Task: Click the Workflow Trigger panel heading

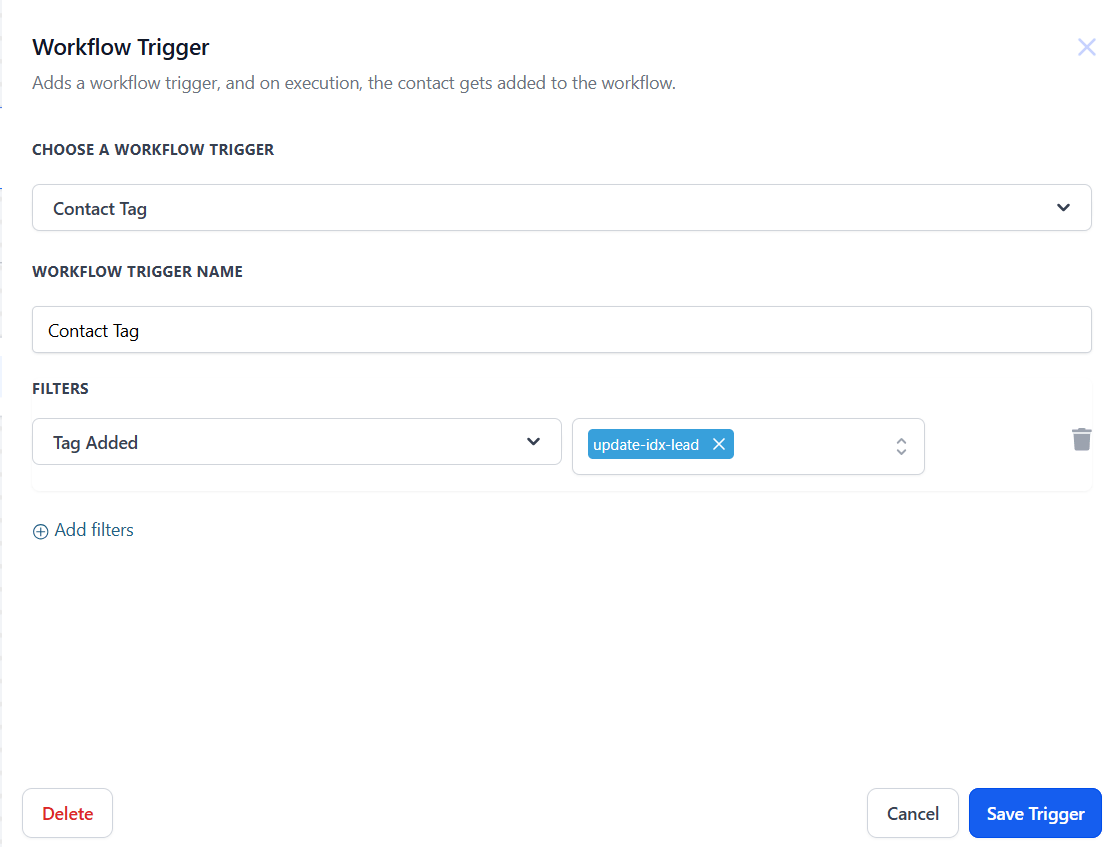Action: pos(121,47)
